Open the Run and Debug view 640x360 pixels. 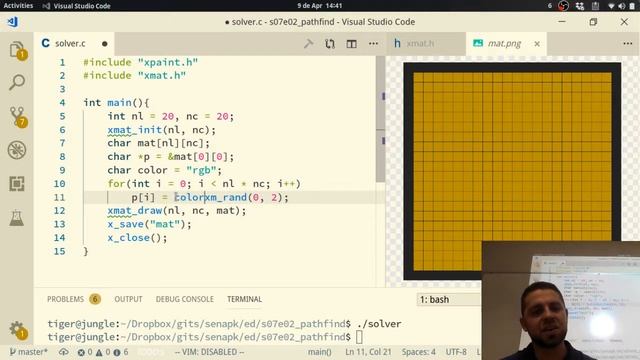coord(17,150)
